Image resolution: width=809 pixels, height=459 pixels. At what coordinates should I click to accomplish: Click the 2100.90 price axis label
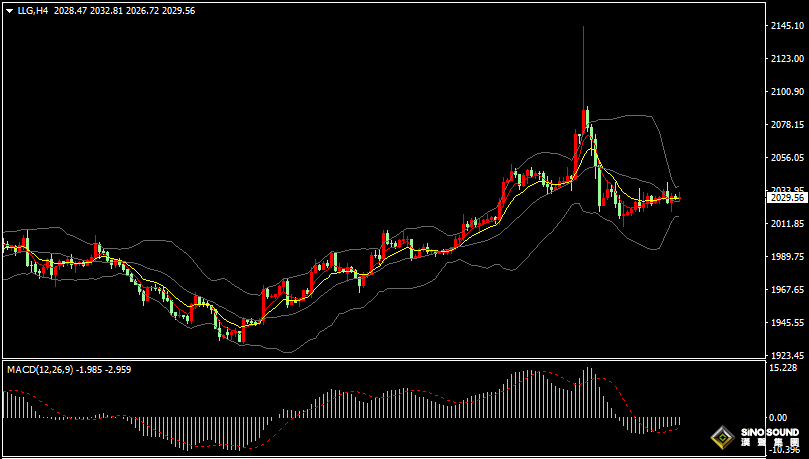[x=786, y=92]
